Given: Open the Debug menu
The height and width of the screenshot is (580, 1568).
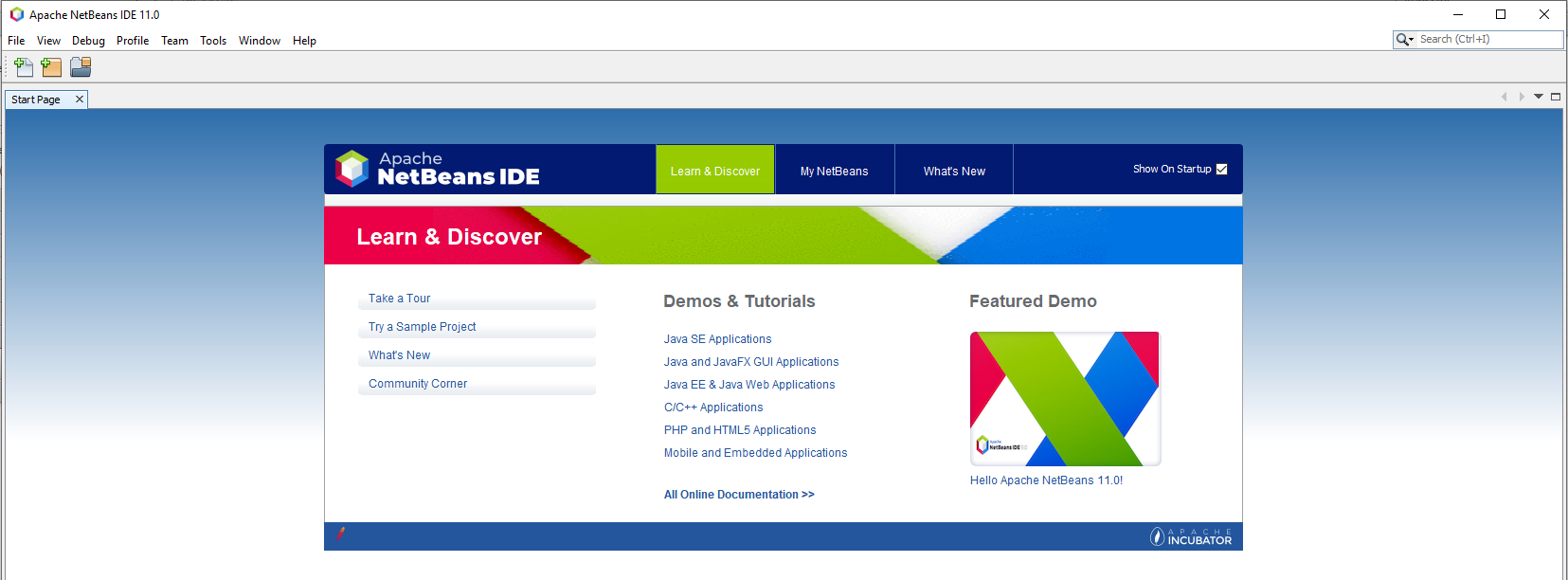Looking at the screenshot, I should click(x=88, y=41).
